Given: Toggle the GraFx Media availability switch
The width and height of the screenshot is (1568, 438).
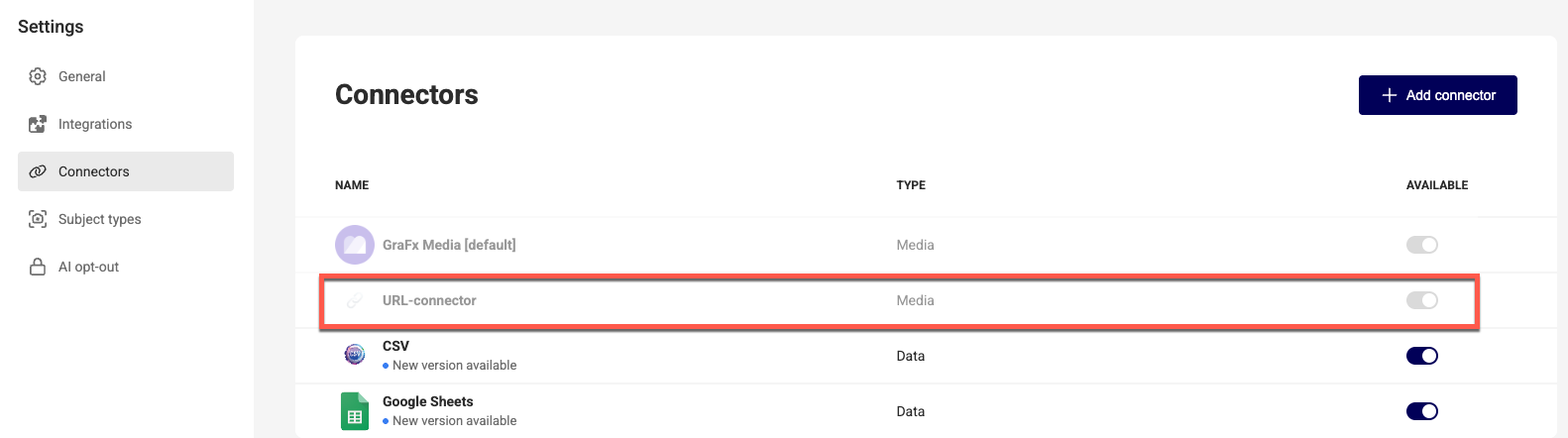Looking at the screenshot, I should click(x=1421, y=245).
